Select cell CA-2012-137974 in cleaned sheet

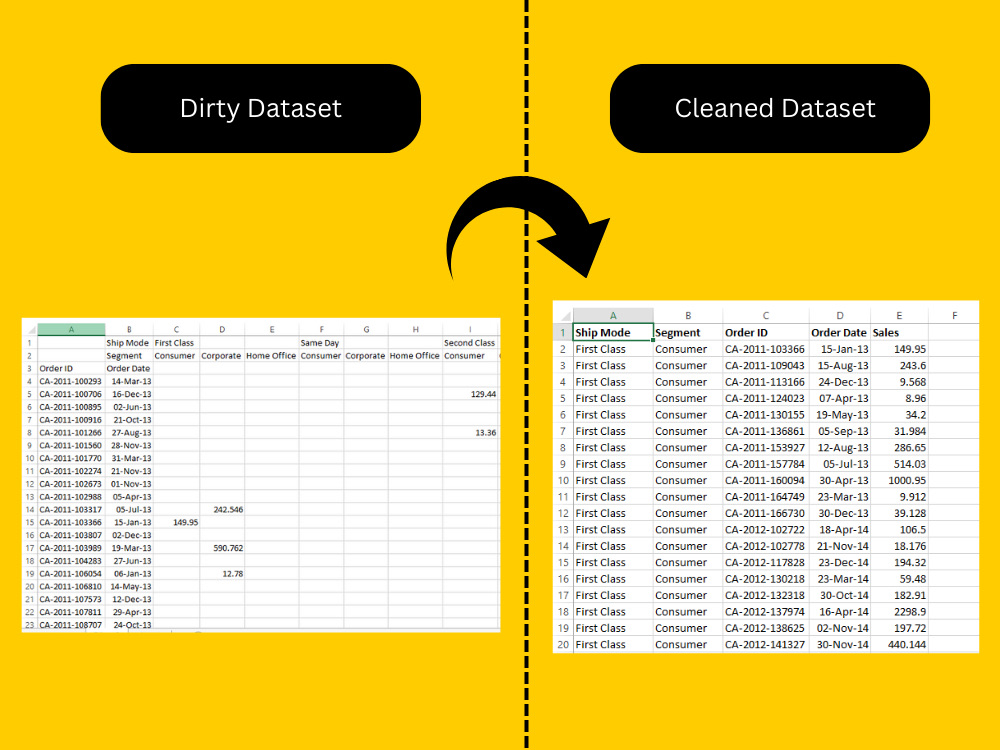(765, 612)
